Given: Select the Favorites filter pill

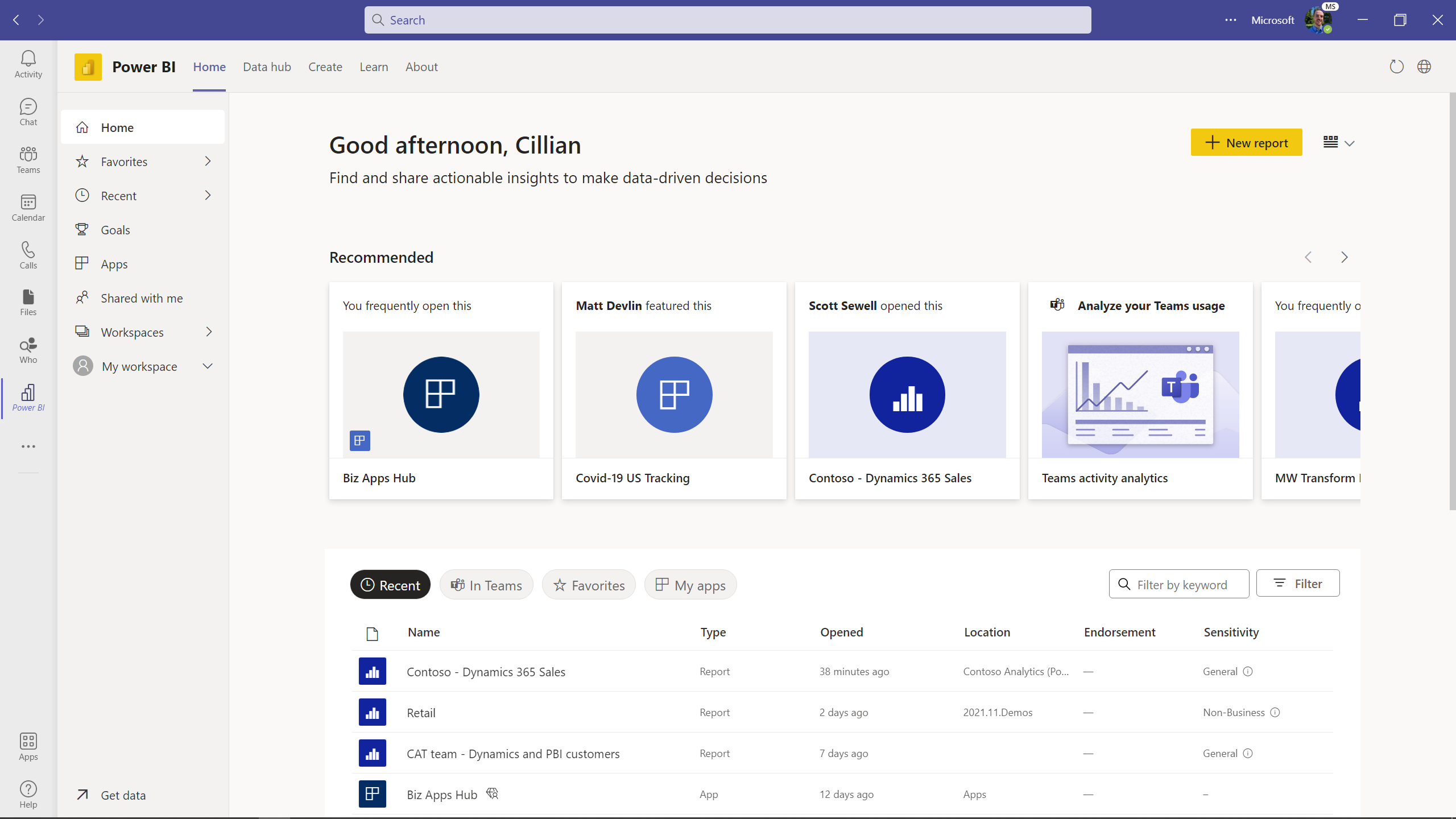Looking at the screenshot, I should [589, 585].
